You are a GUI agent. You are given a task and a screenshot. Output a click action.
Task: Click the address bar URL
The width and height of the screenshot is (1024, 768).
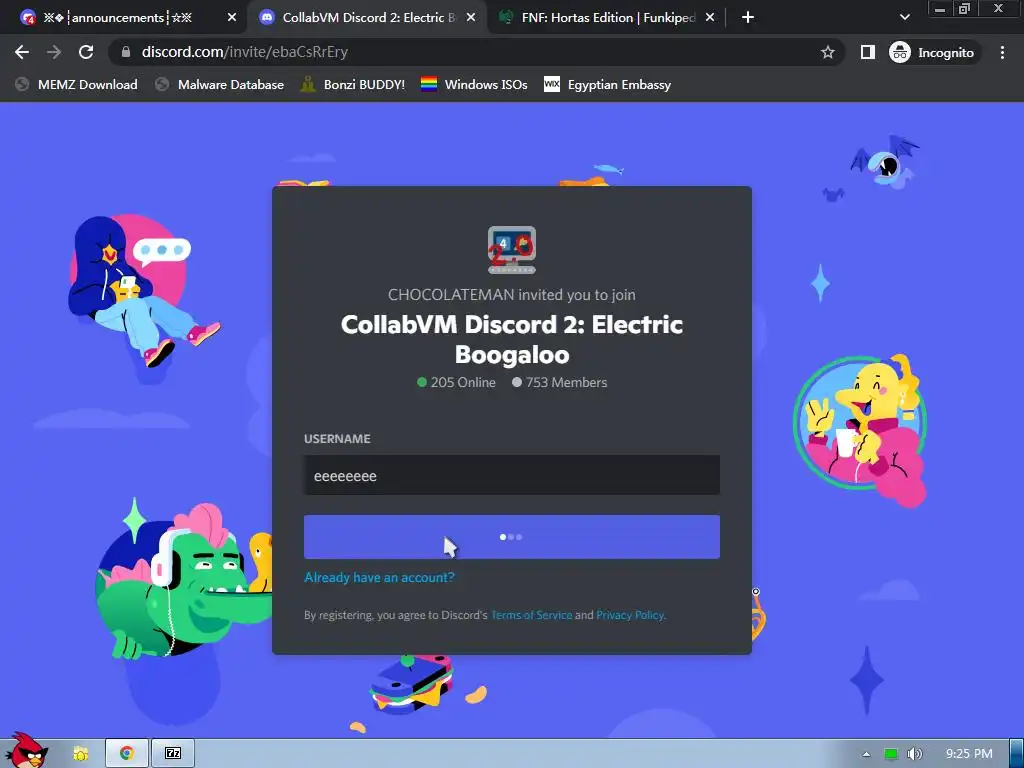point(244,52)
